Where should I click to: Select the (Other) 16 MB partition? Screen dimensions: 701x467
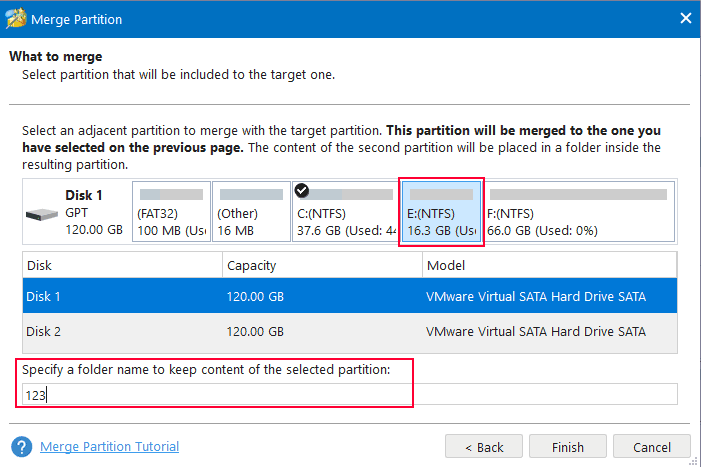249,213
